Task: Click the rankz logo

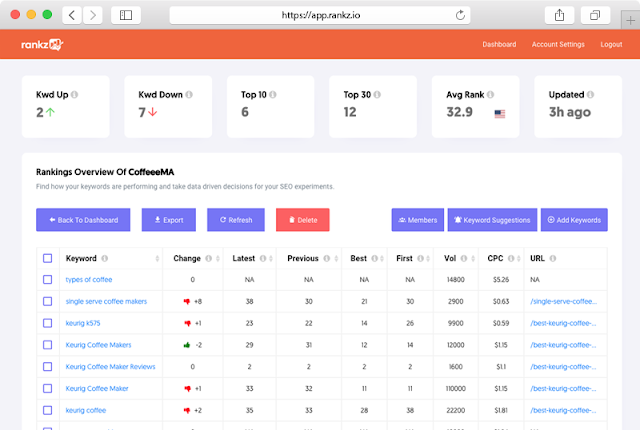Action: (42, 44)
